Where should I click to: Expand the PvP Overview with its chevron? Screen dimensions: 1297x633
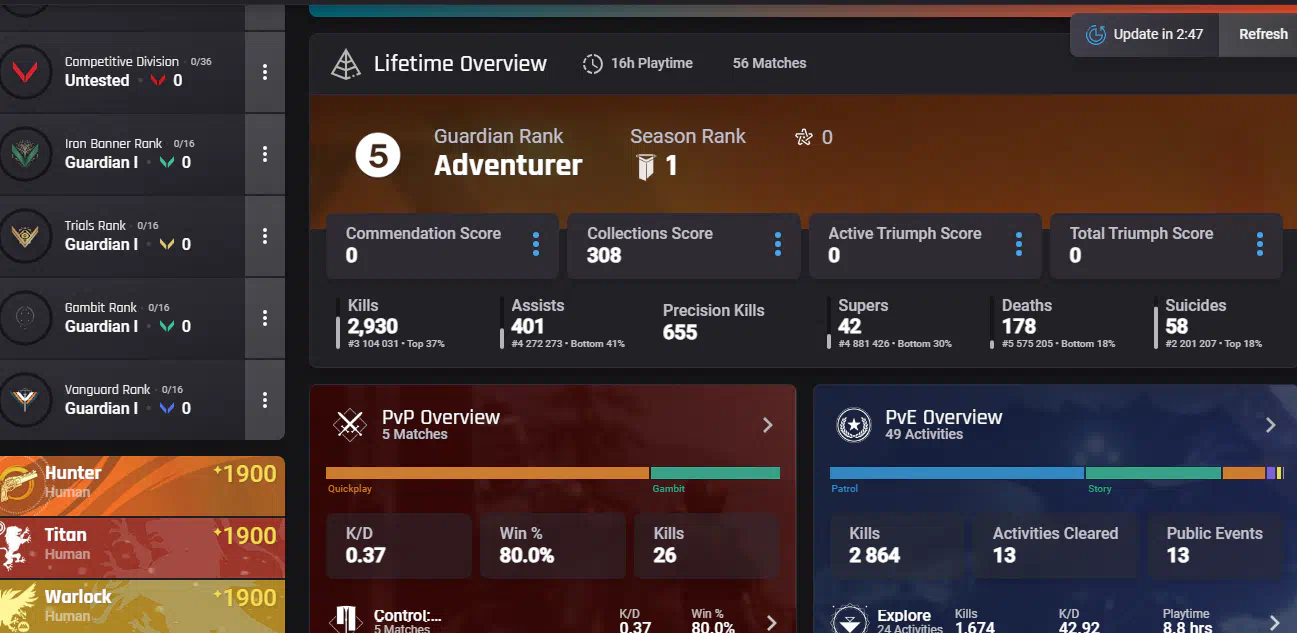coord(768,425)
